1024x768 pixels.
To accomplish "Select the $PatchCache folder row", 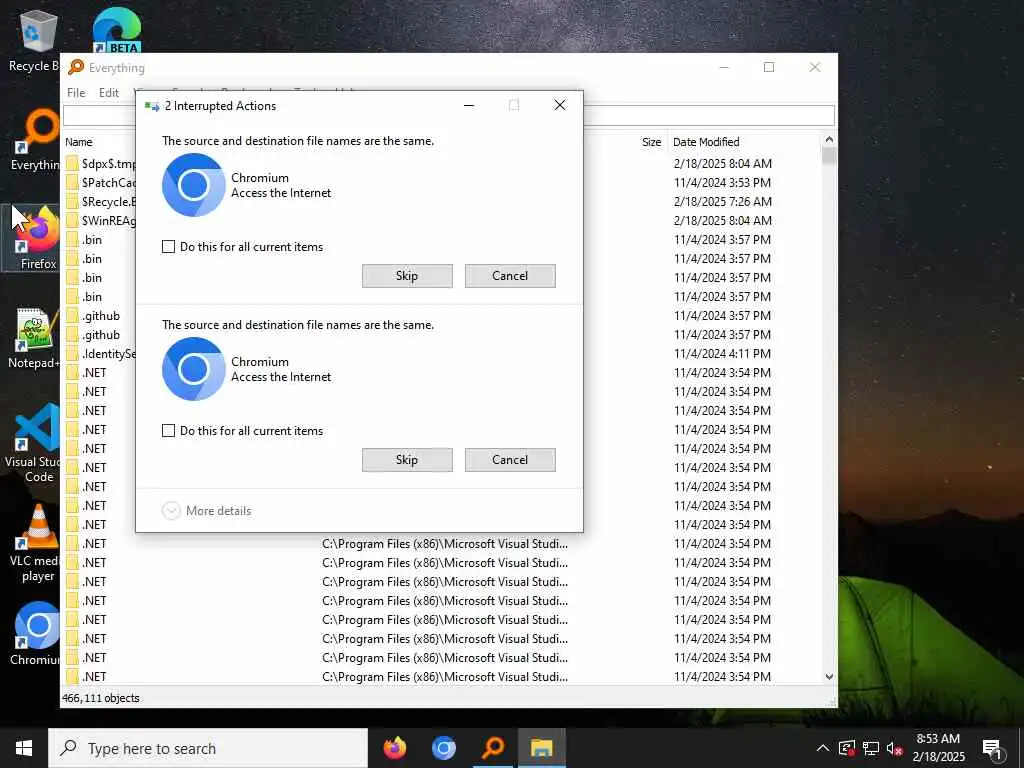I will (x=101, y=183).
